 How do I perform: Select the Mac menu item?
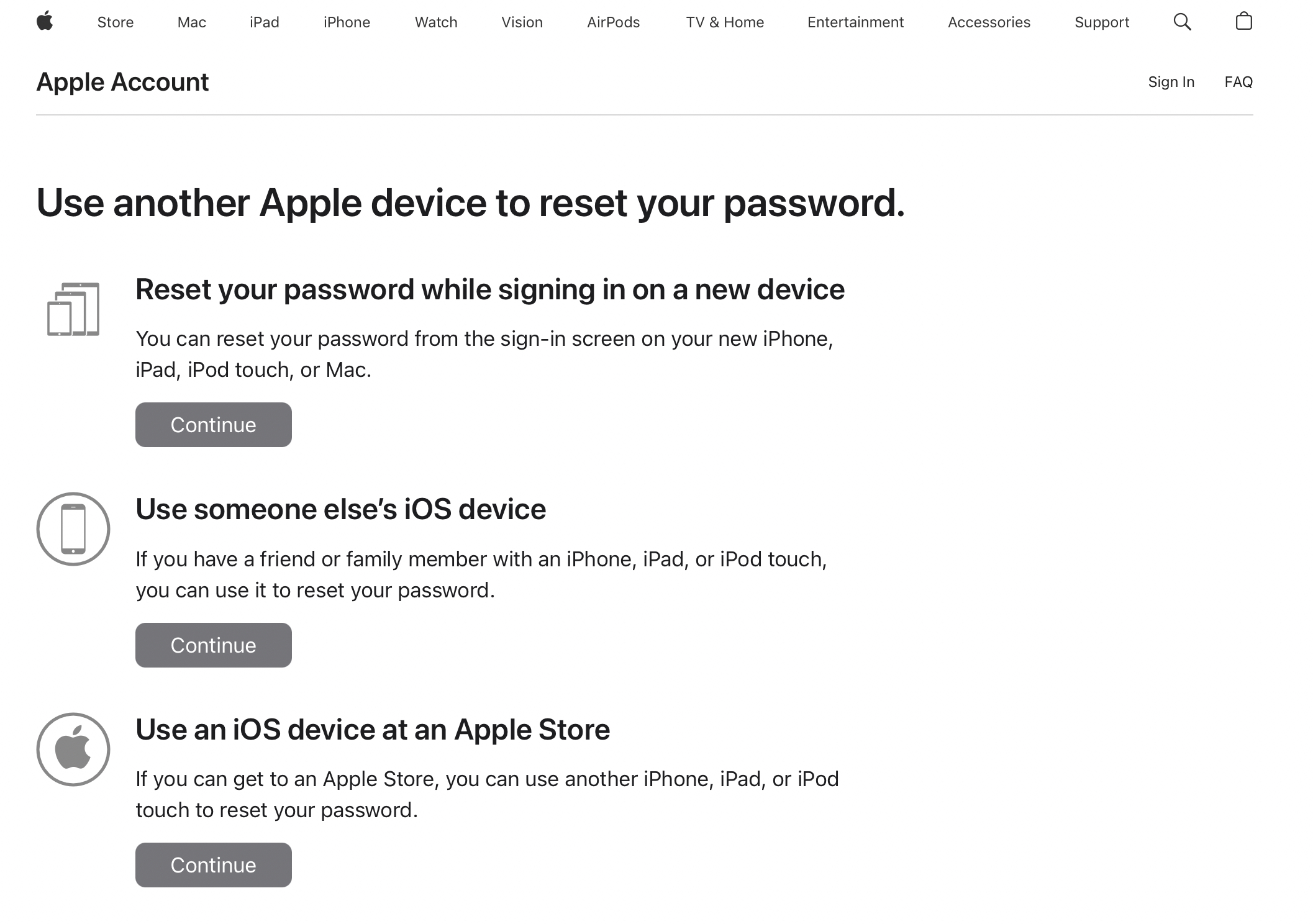[191, 22]
